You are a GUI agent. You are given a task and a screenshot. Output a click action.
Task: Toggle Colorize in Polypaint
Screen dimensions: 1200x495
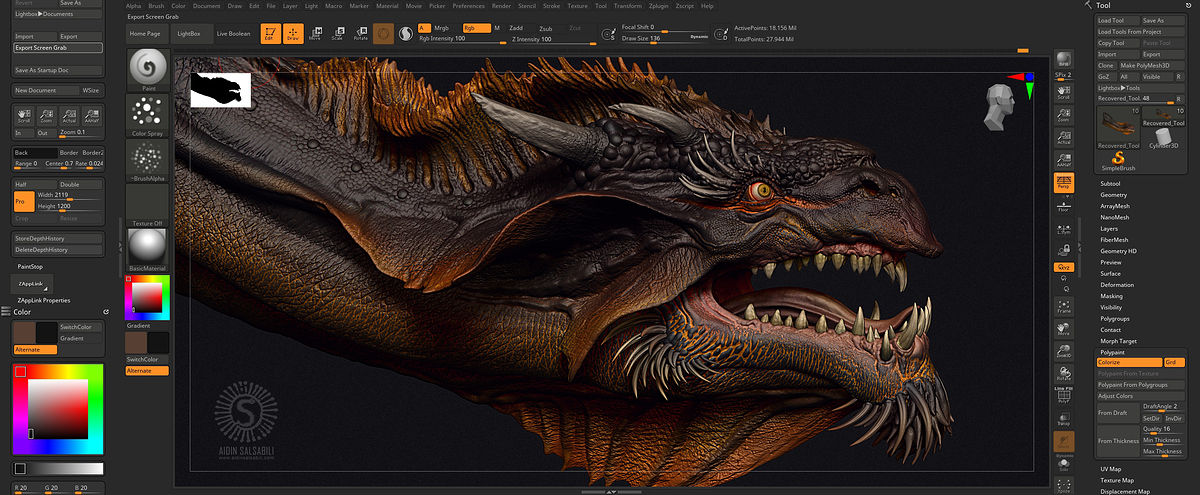pos(1129,362)
